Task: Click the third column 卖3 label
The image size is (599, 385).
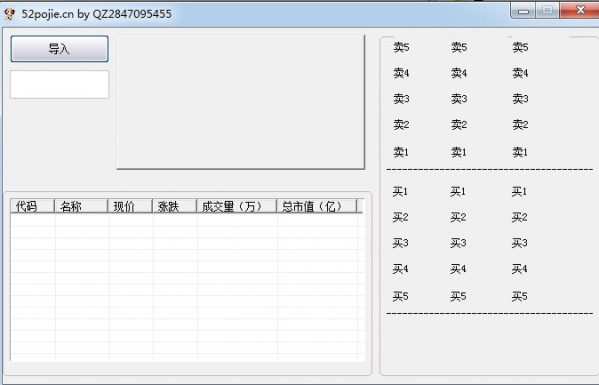Action: click(x=520, y=99)
